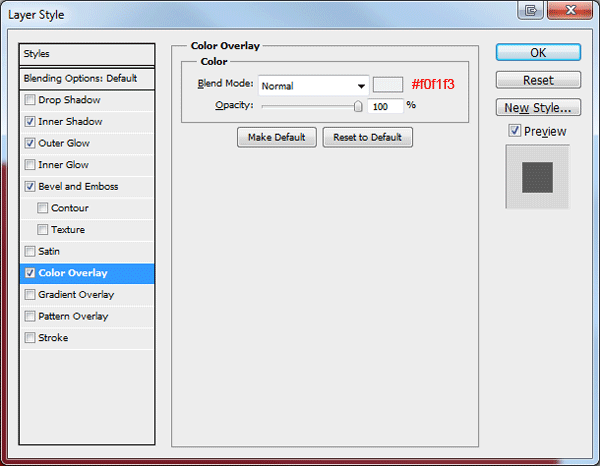Viewport: 600px width, 466px height.
Task: Confirm with the OK button
Action: 538,52
